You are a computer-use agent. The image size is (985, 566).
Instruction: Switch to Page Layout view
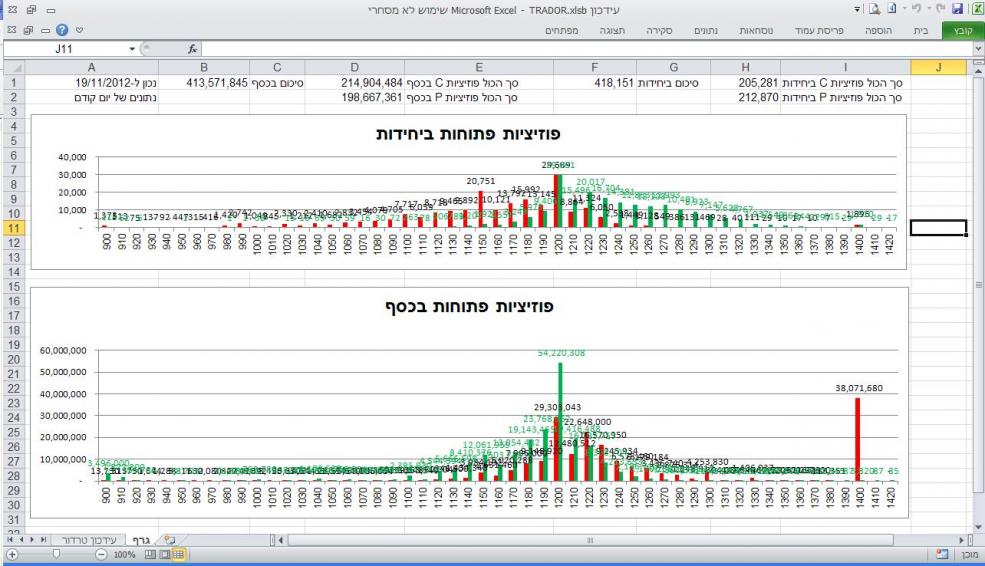[165, 553]
